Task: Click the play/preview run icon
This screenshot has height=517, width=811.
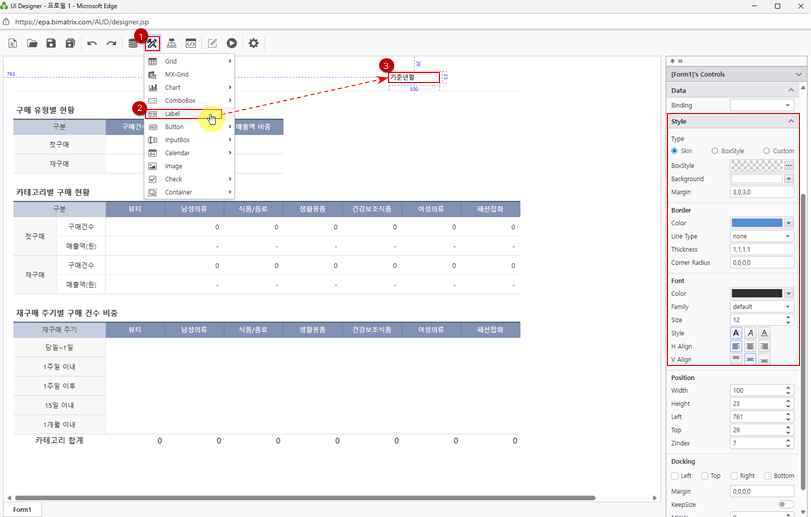Action: tap(232, 43)
